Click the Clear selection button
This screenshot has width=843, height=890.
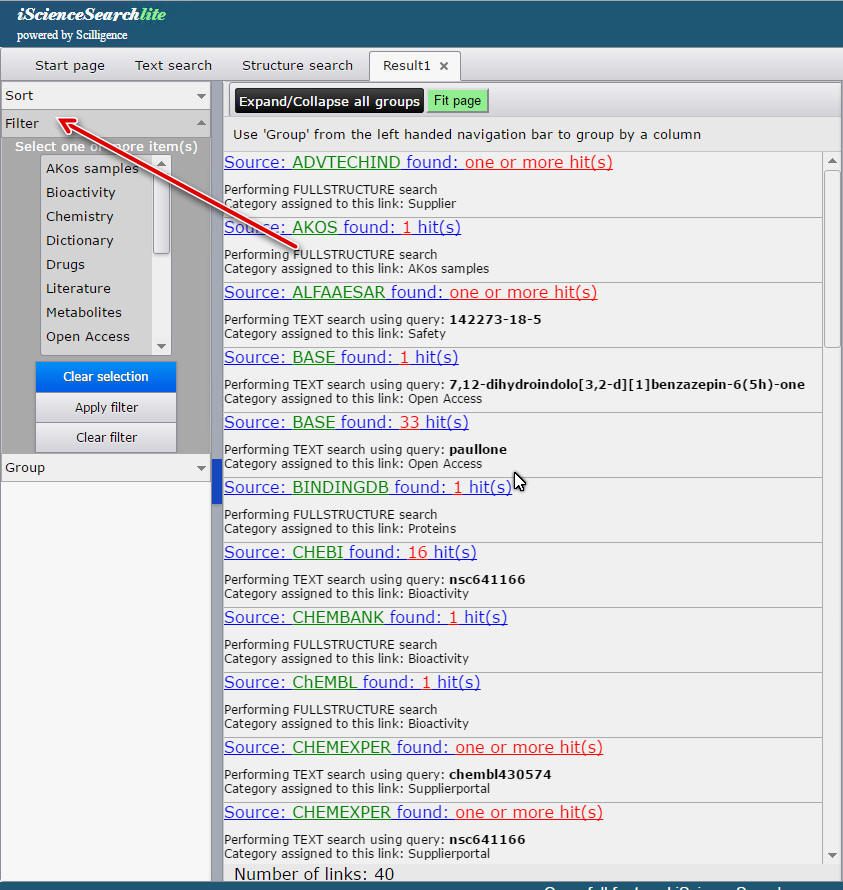(106, 377)
